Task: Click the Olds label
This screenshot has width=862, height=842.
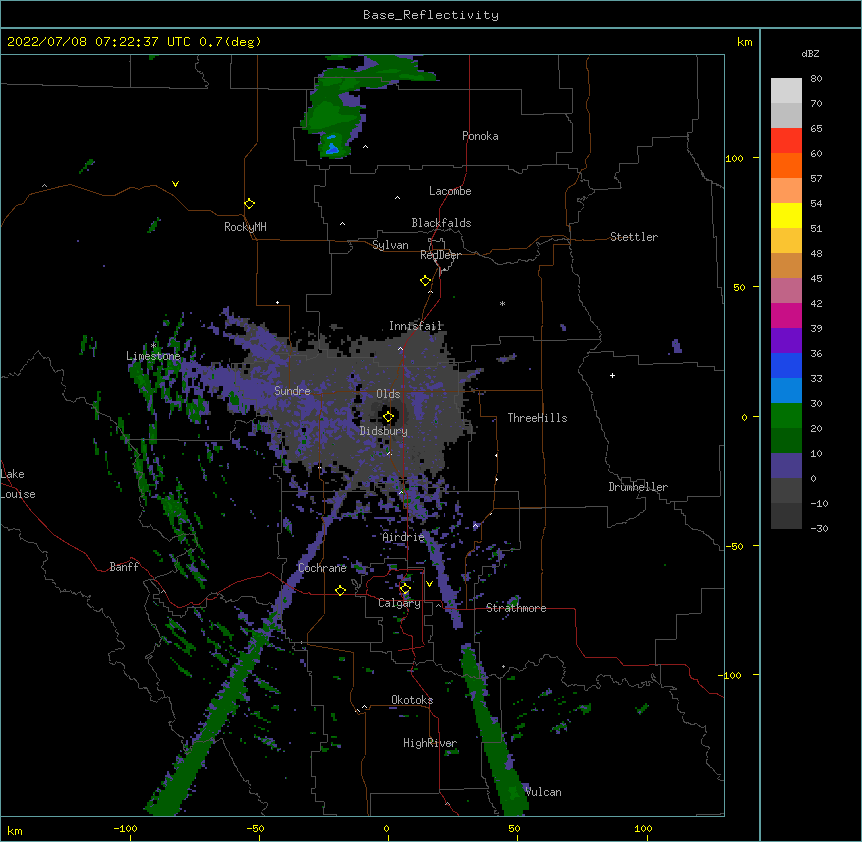Action: point(388,394)
